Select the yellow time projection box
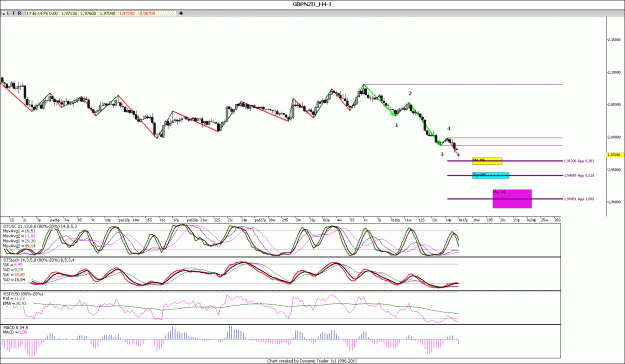The height and width of the screenshot is (364, 625). [x=487, y=161]
